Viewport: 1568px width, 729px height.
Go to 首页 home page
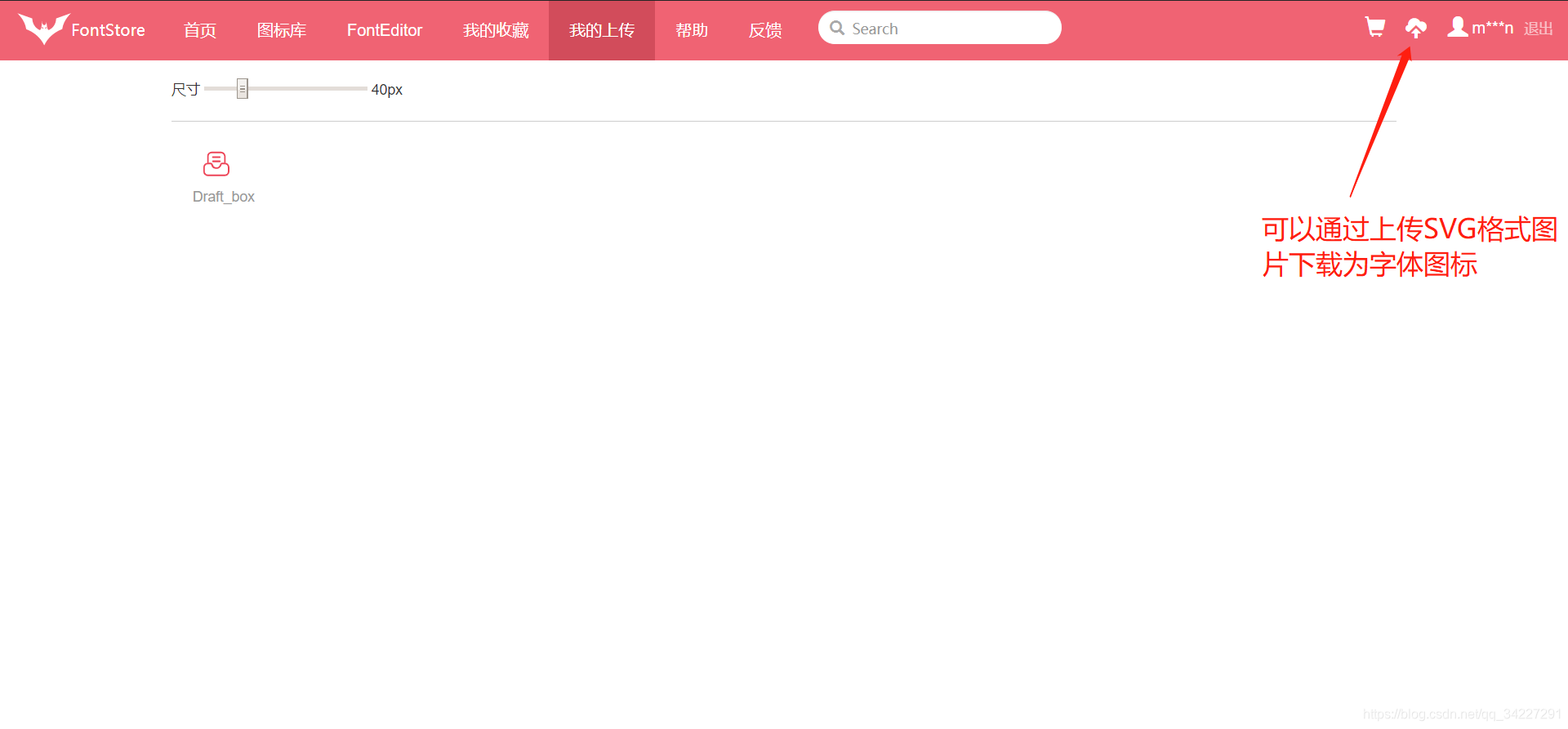tap(200, 30)
